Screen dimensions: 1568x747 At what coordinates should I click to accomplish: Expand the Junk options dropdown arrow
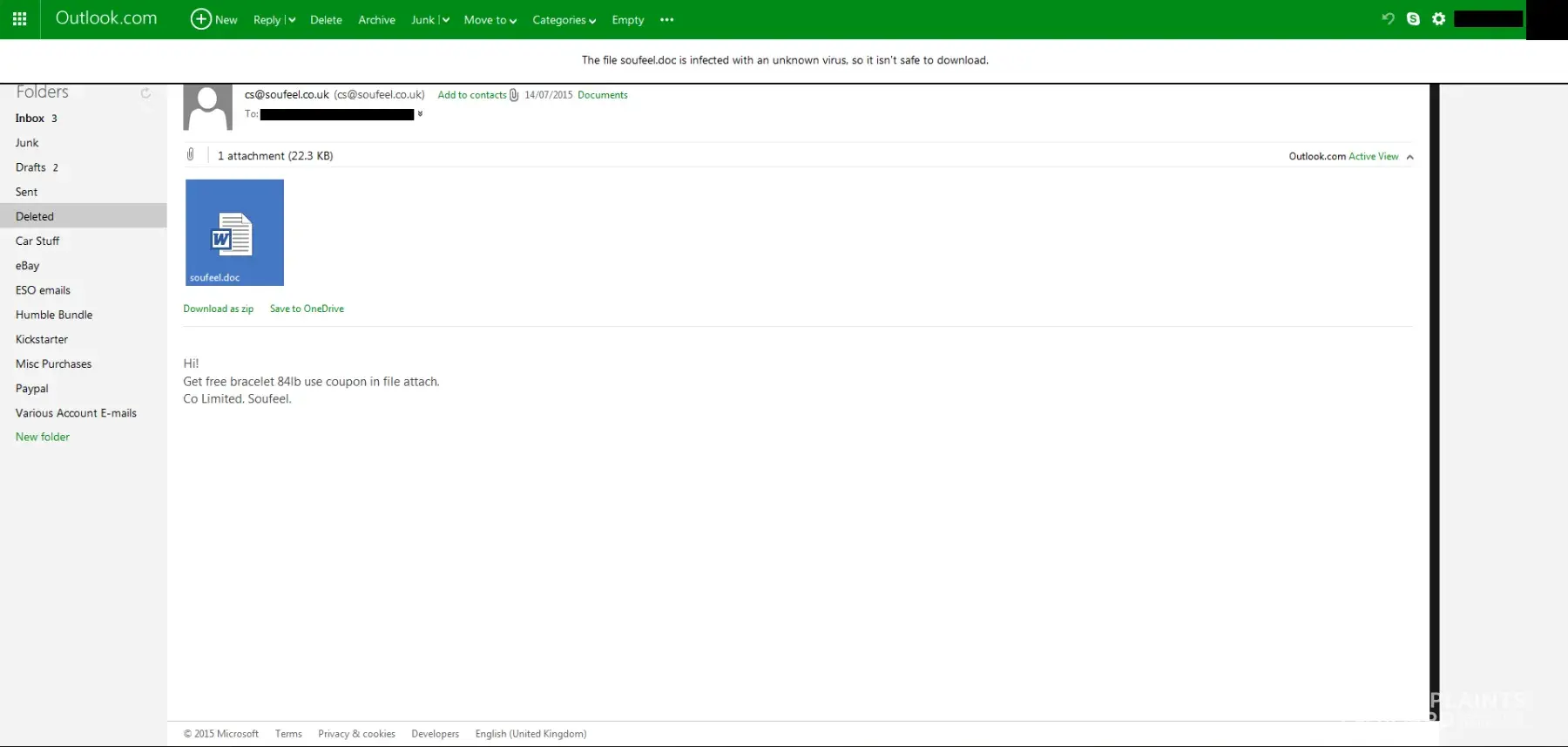pos(446,20)
